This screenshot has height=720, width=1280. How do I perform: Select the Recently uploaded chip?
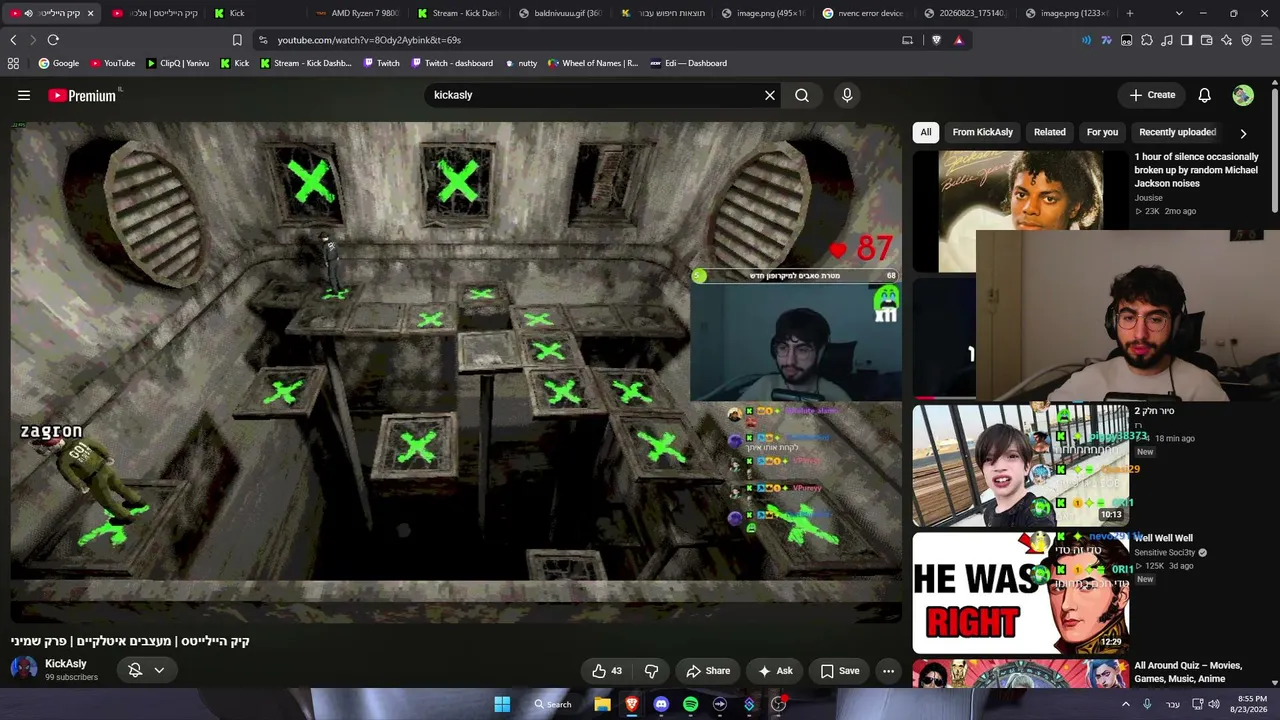[1177, 132]
